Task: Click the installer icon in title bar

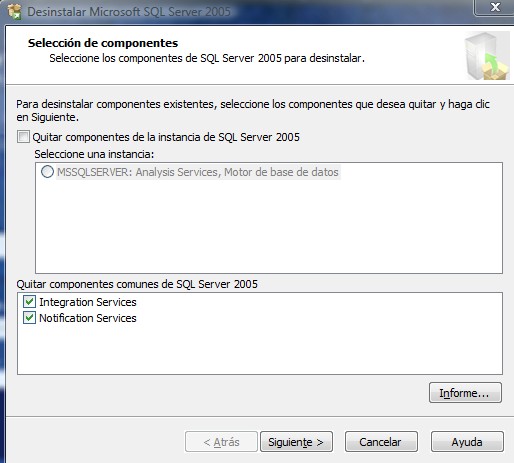Action: [x=15, y=12]
